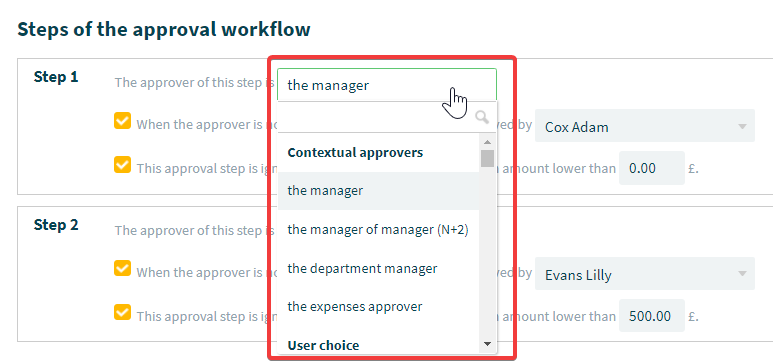
Task: Open the Evans Lilly replacement dropdown
Action: point(645,273)
